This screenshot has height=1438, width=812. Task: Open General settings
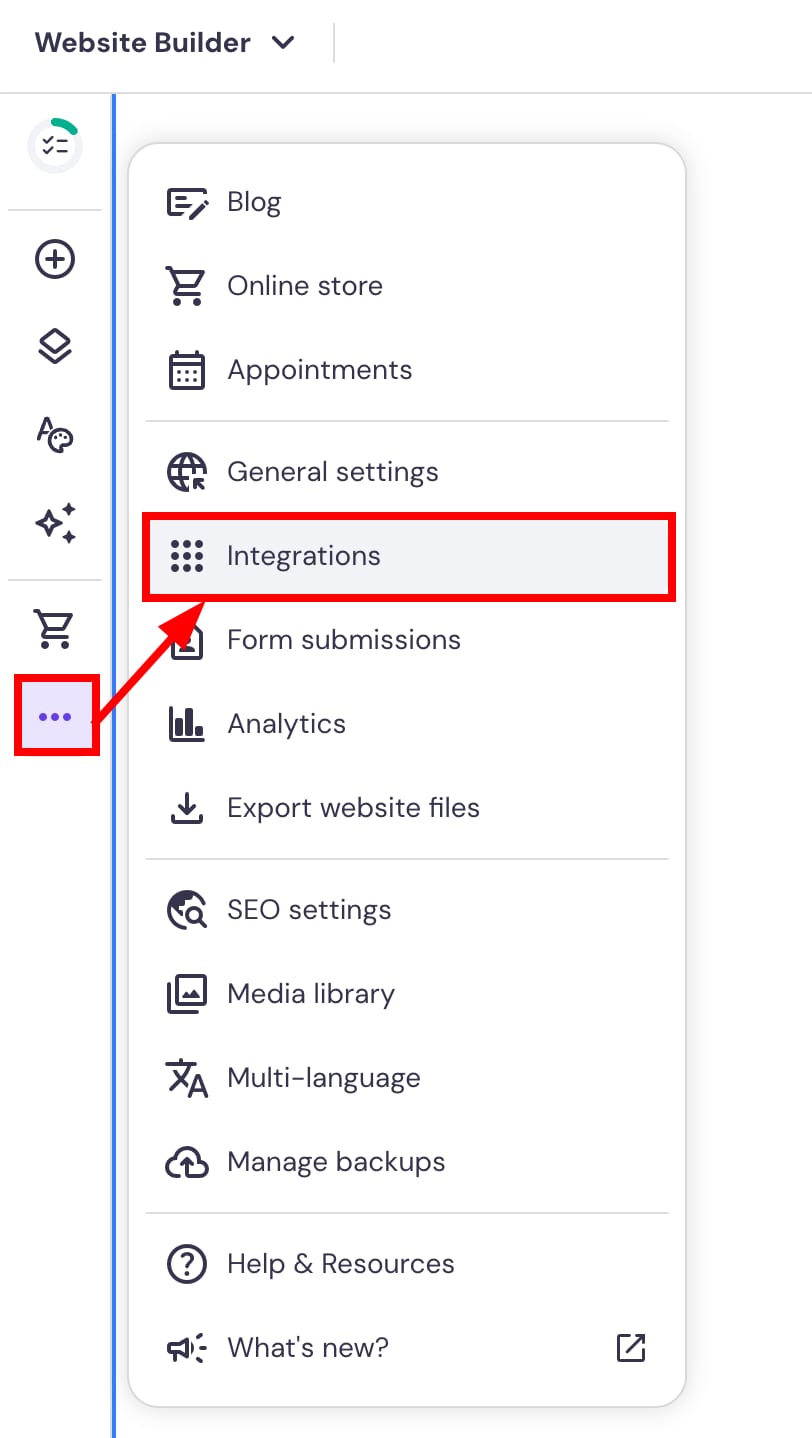point(332,472)
